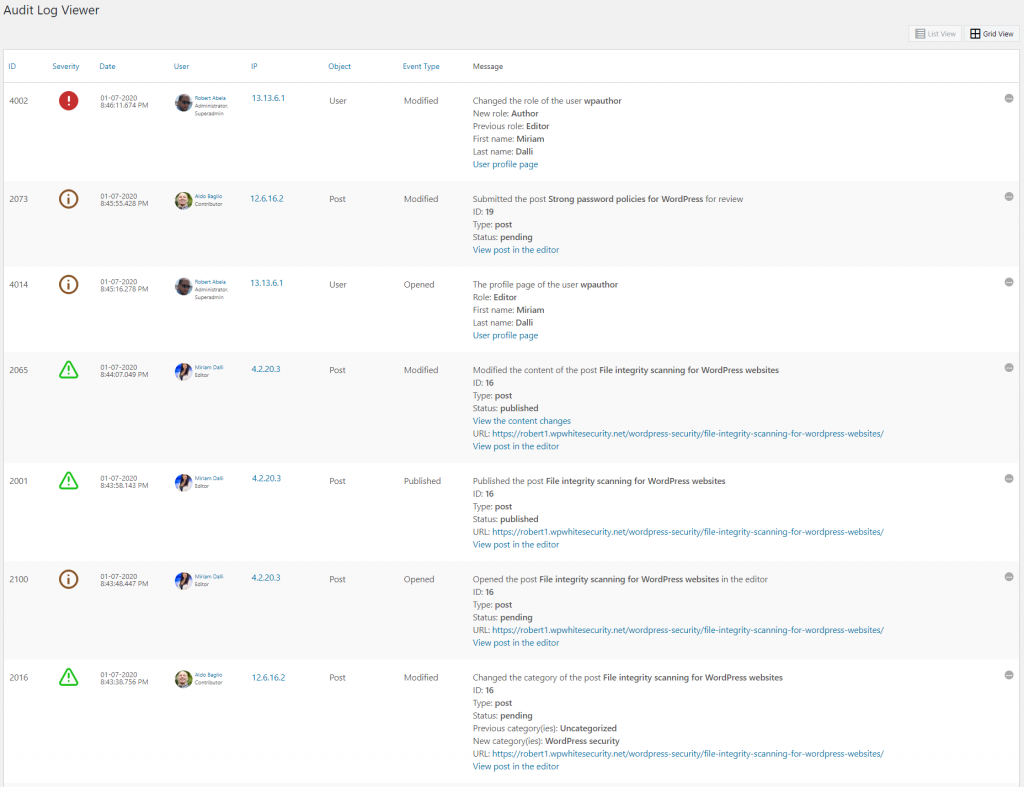Click Robert Abela's avatar in event 4002
This screenshot has width=1024, height=787.
click(183, 102)
